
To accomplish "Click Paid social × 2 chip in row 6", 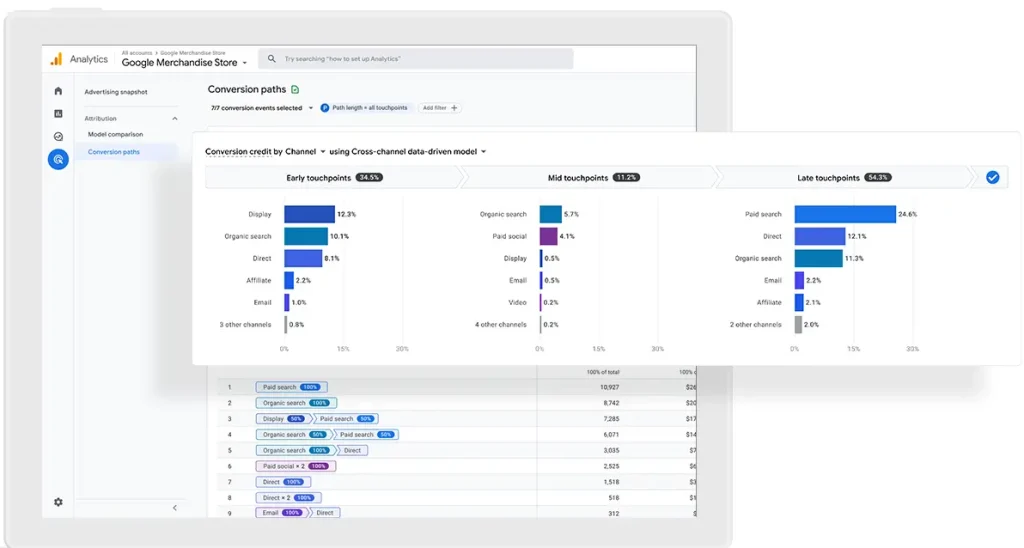I will [295, 466].
